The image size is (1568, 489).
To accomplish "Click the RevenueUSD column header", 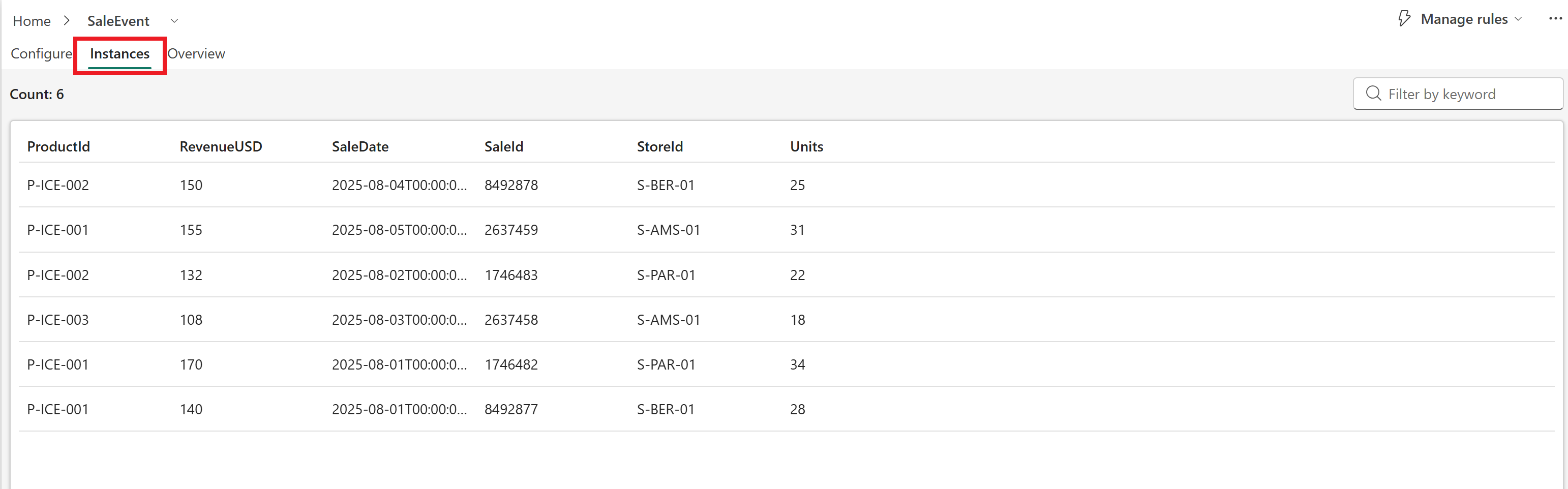I will coord(221,146).
